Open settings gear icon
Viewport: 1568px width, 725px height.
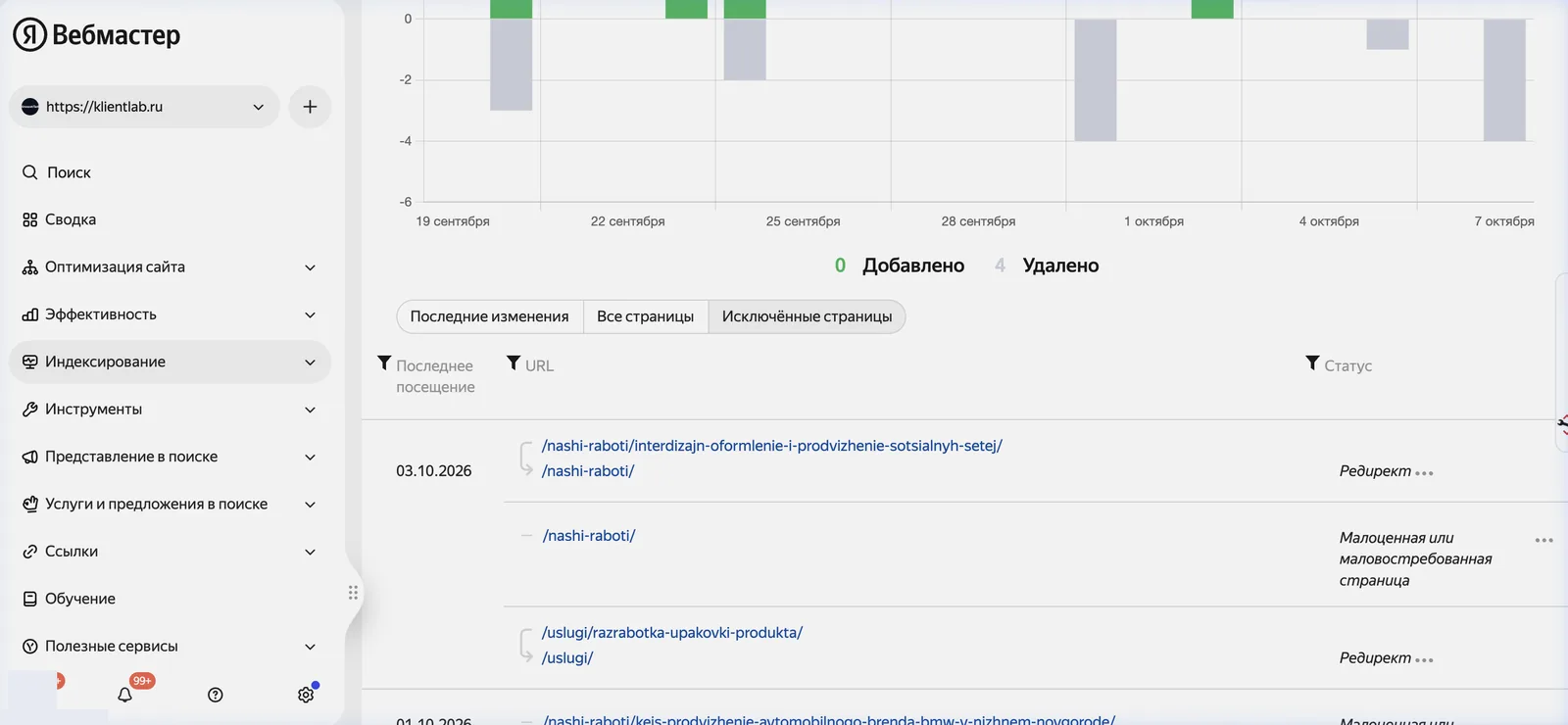tap(306, 695)
